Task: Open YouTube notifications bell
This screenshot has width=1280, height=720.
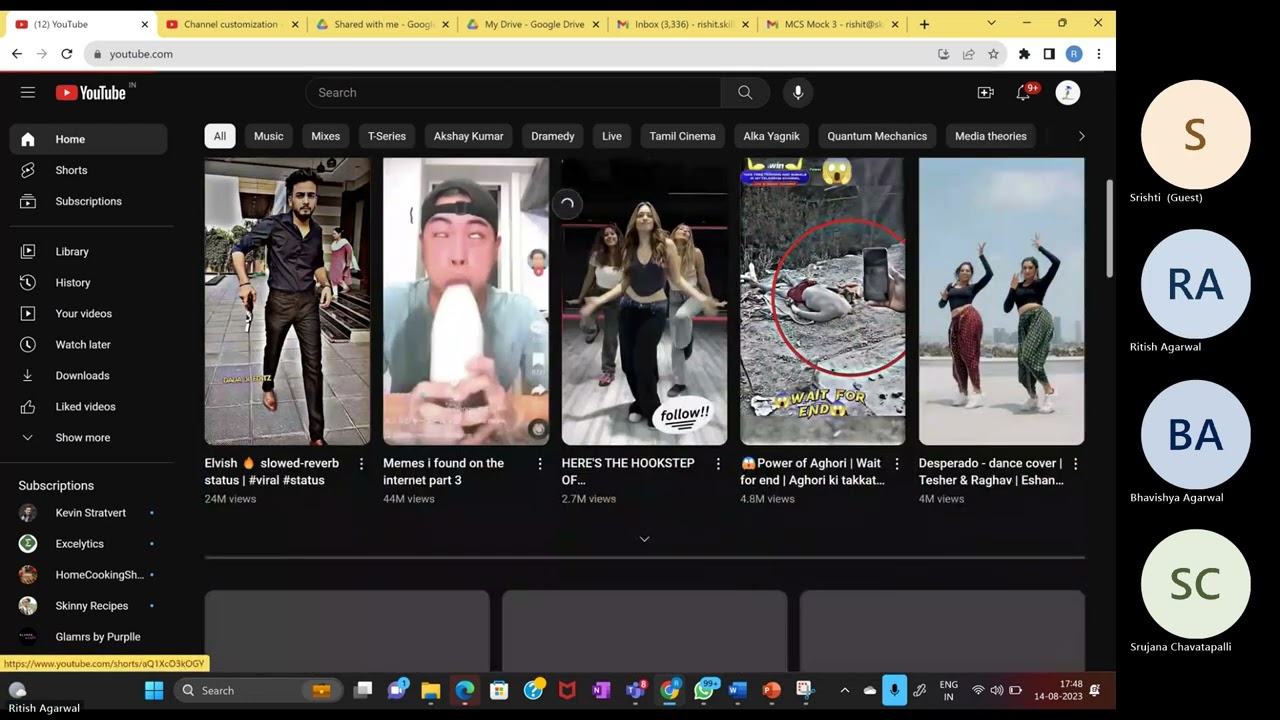Action: point(1023,93)
